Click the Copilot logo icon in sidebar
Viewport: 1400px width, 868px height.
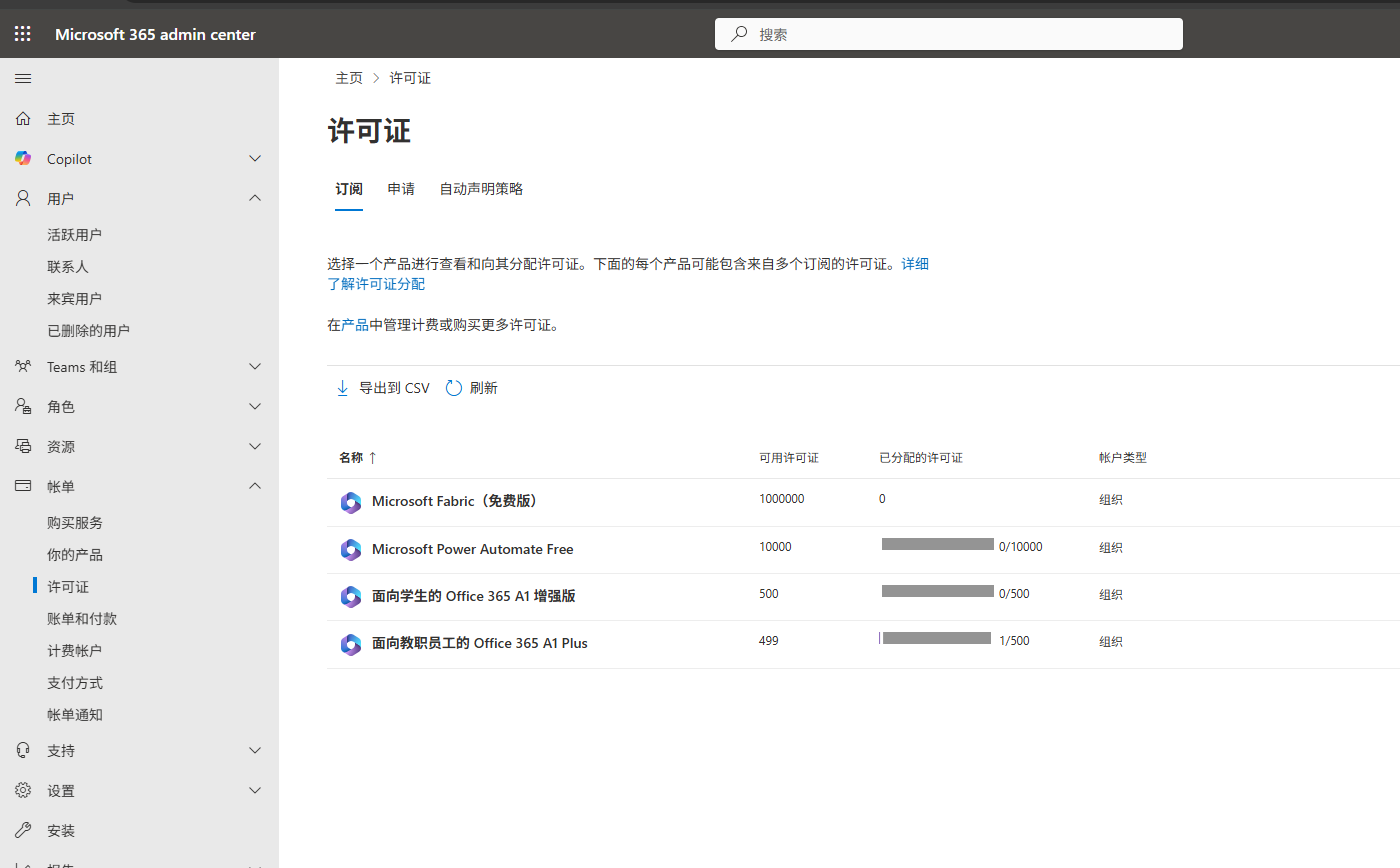pyautogui.click(x=23, y=159)
